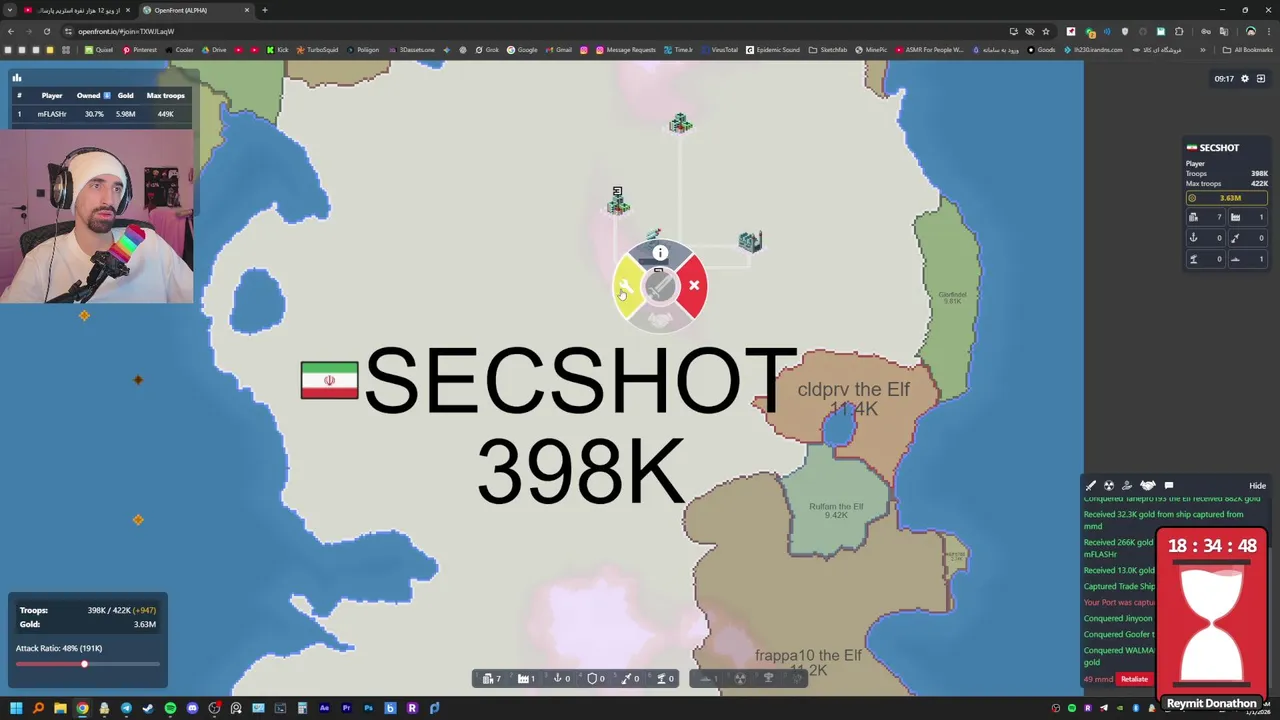This screenshot has height=720, width=1280.
Task: Open Spotify from the taskbar
Action: point(170,708)
